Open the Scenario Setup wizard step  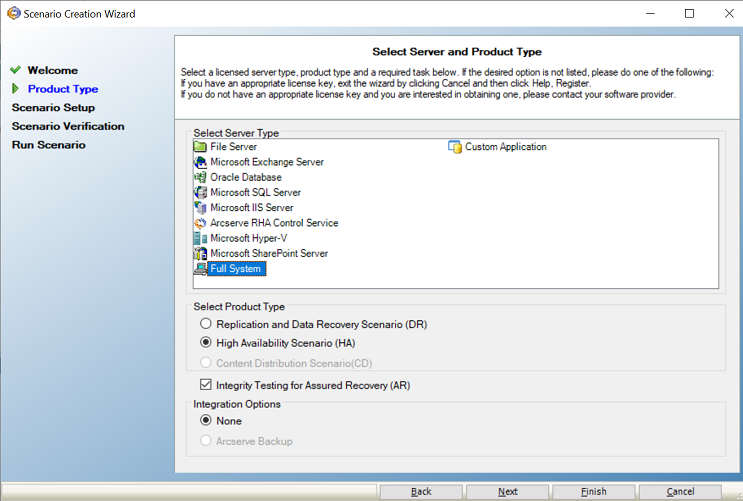click(53, 108)
